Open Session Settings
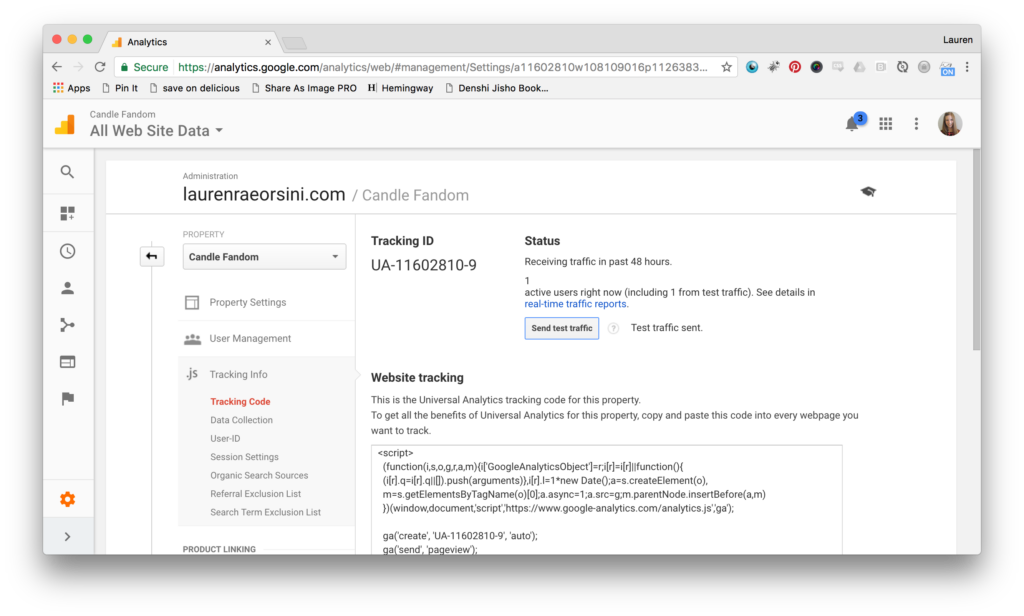Screen dimensions: 1024x616 pyautogui.click(x=244, y=457)
